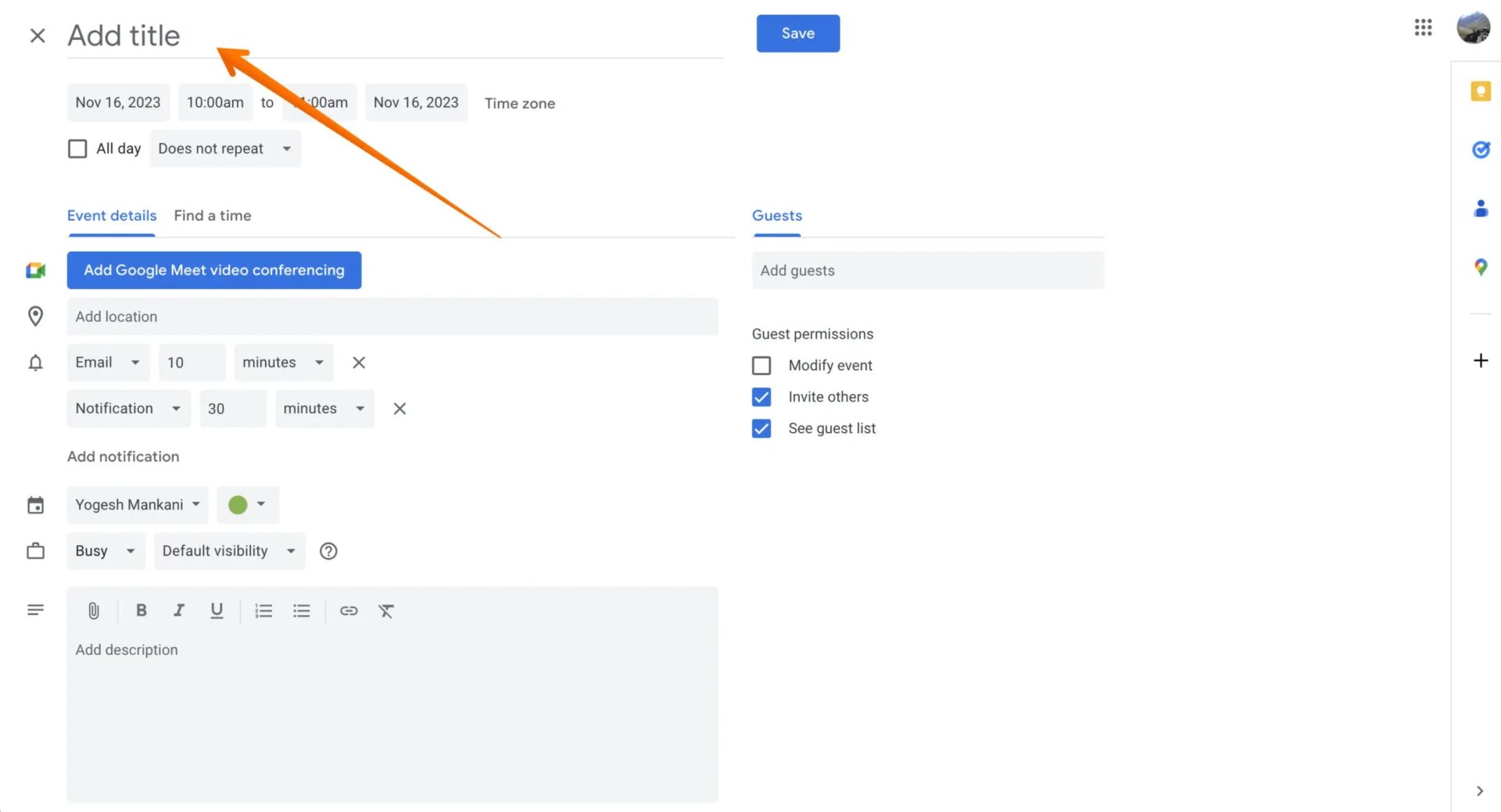Check the Modify event guest permission
This screenshot has width=1501, height=812.
(761, 365)
